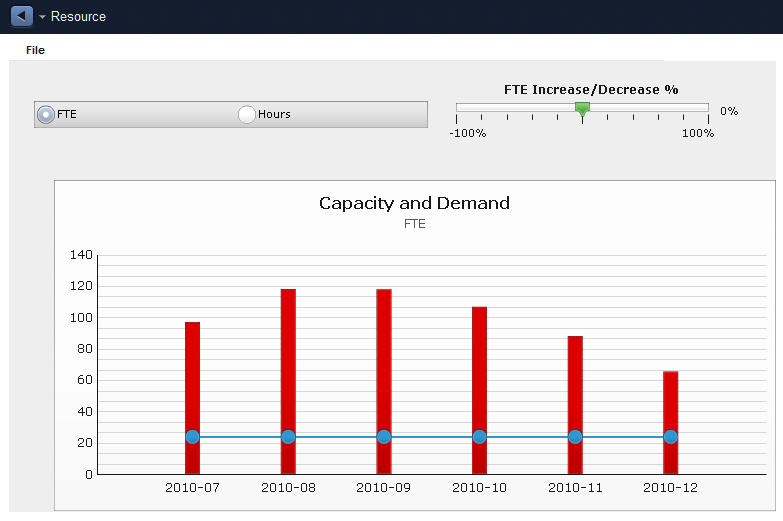
Task: Click the blue capacity point for 2010-12
Action: pyautogui.click(x=671, y=437)
